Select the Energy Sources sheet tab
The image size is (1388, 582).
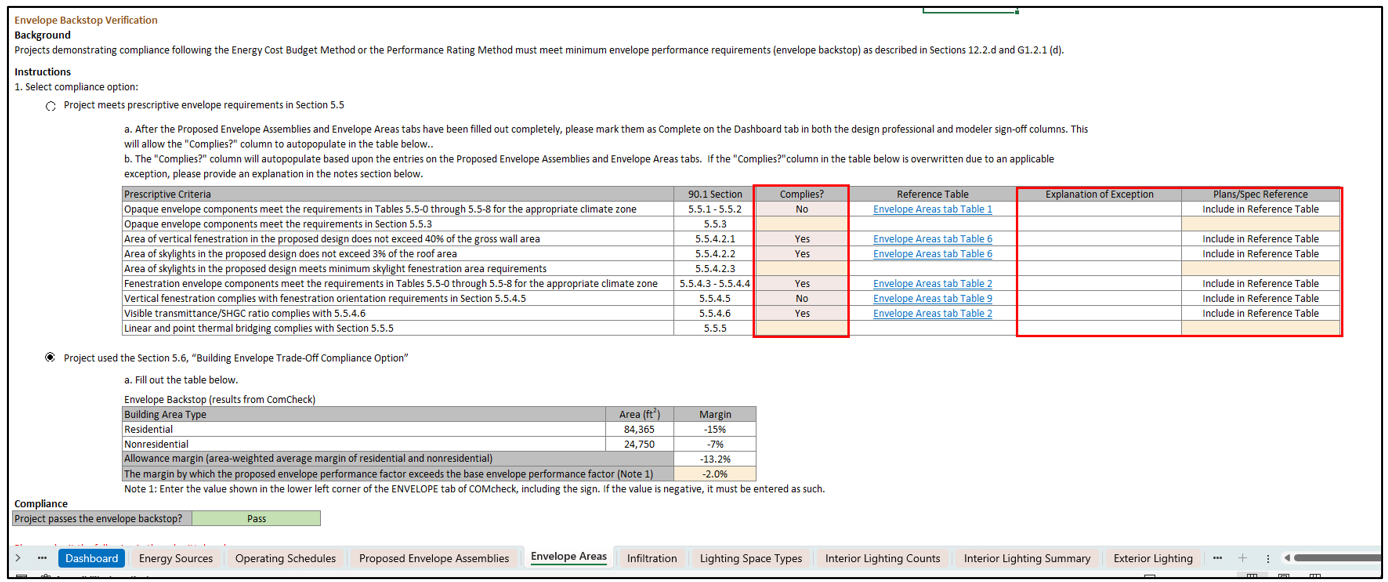(x=176, y=558)
